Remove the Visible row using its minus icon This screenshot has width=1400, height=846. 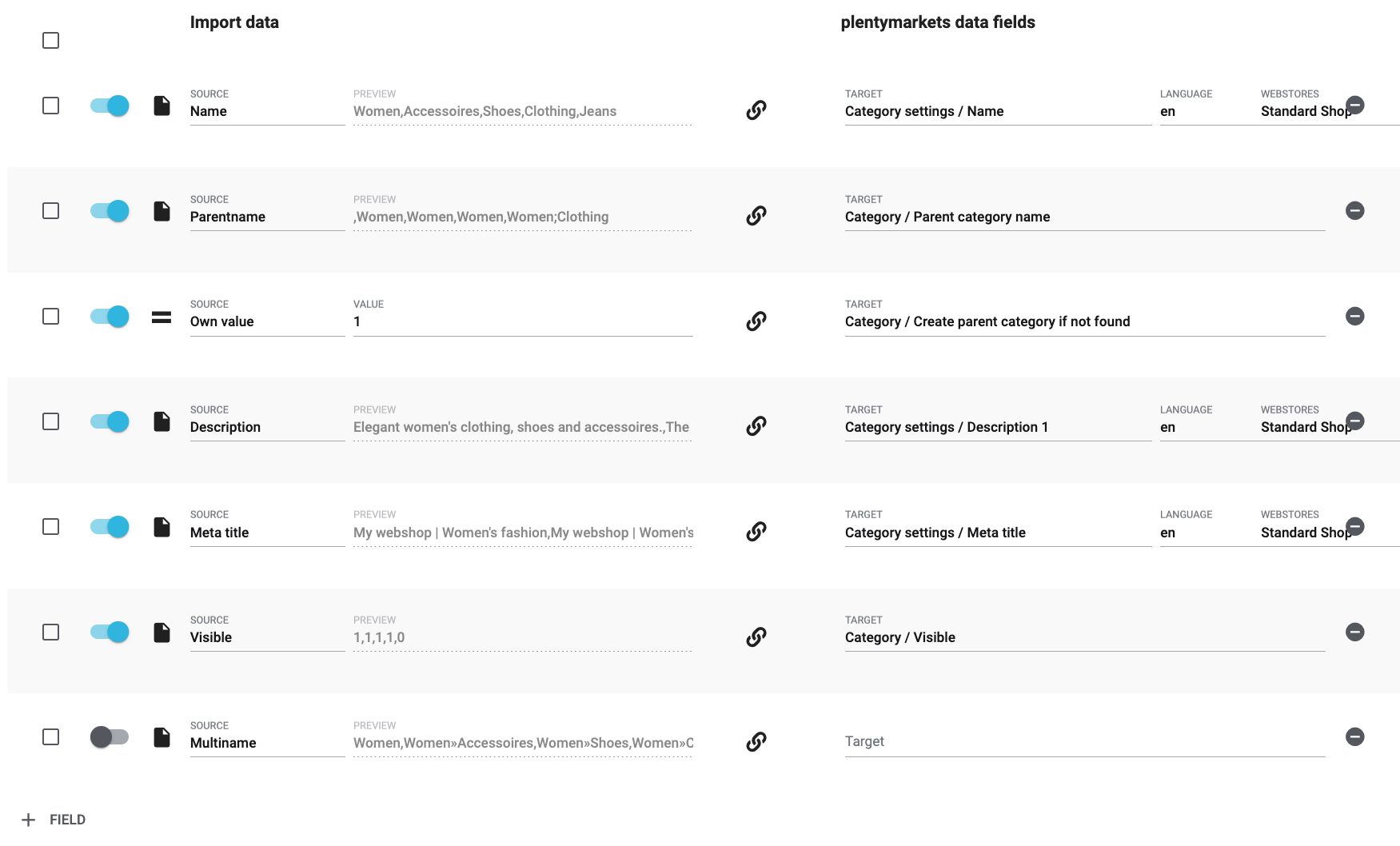1354,632
